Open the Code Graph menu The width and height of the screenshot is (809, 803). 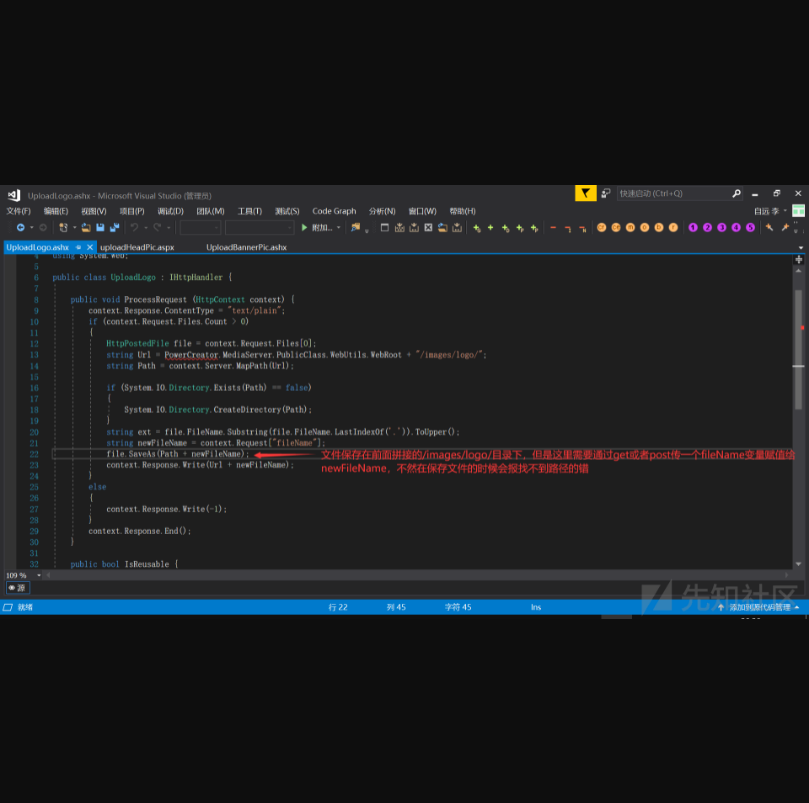pos(334,211)
